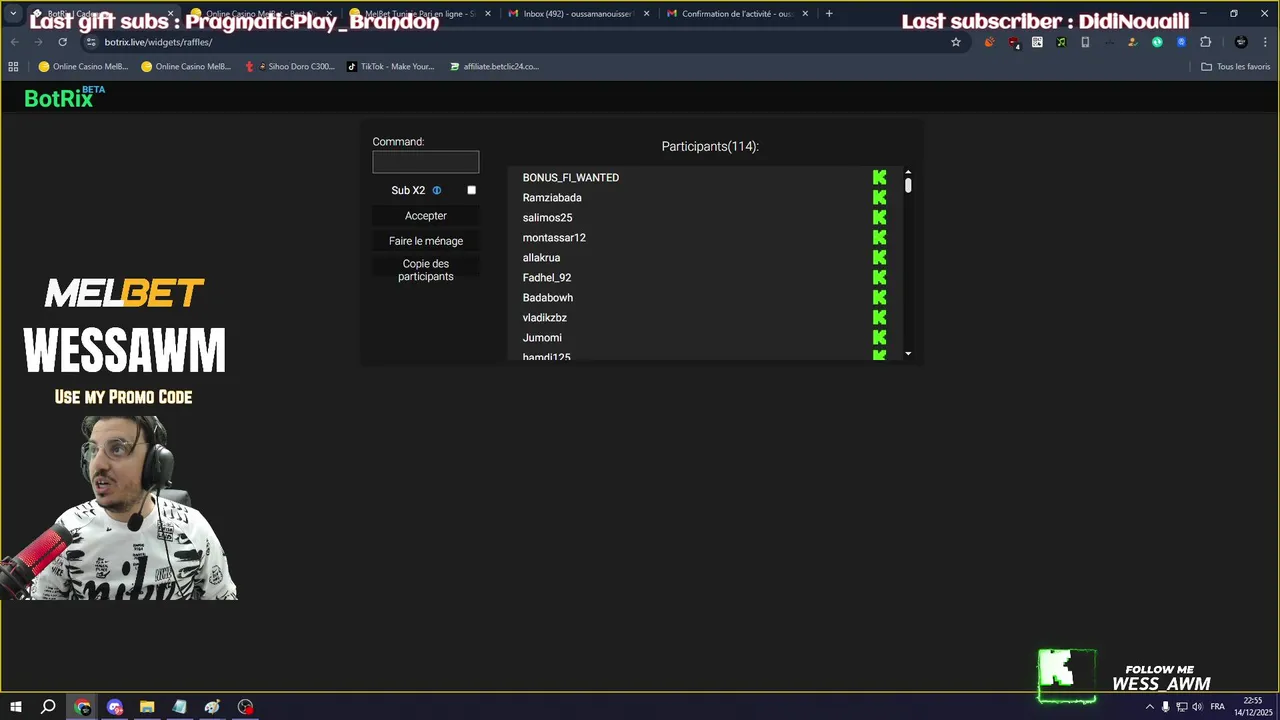Open the affiliate.betclic24.co... bookmark
This screenshot has height=720, width=1280.
pos(495,66)
